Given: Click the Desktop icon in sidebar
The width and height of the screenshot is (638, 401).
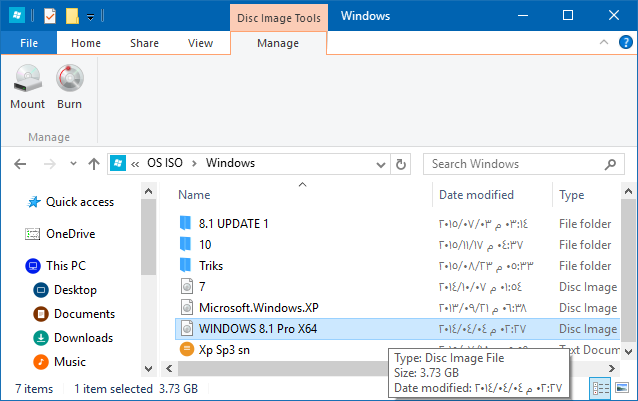Looking at the screenshot, I should coord(41,290).
